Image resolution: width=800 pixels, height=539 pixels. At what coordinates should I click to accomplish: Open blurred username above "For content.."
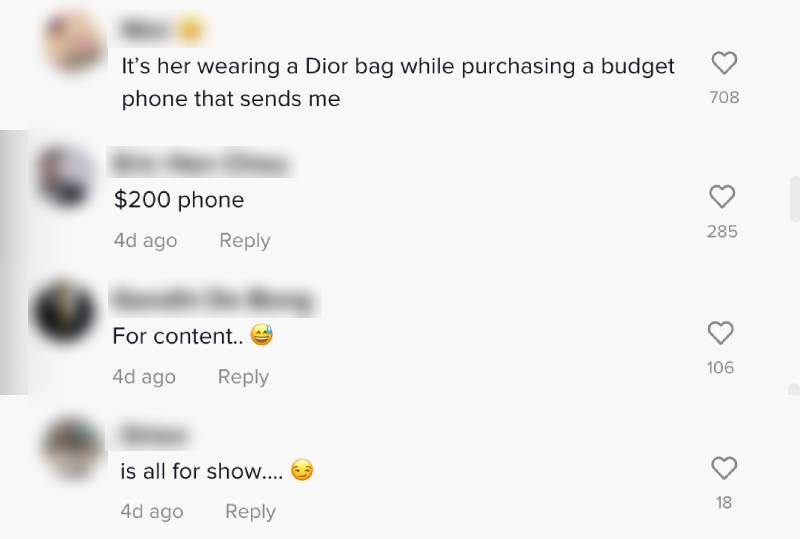pyautogui.click(x=213, y=301)
